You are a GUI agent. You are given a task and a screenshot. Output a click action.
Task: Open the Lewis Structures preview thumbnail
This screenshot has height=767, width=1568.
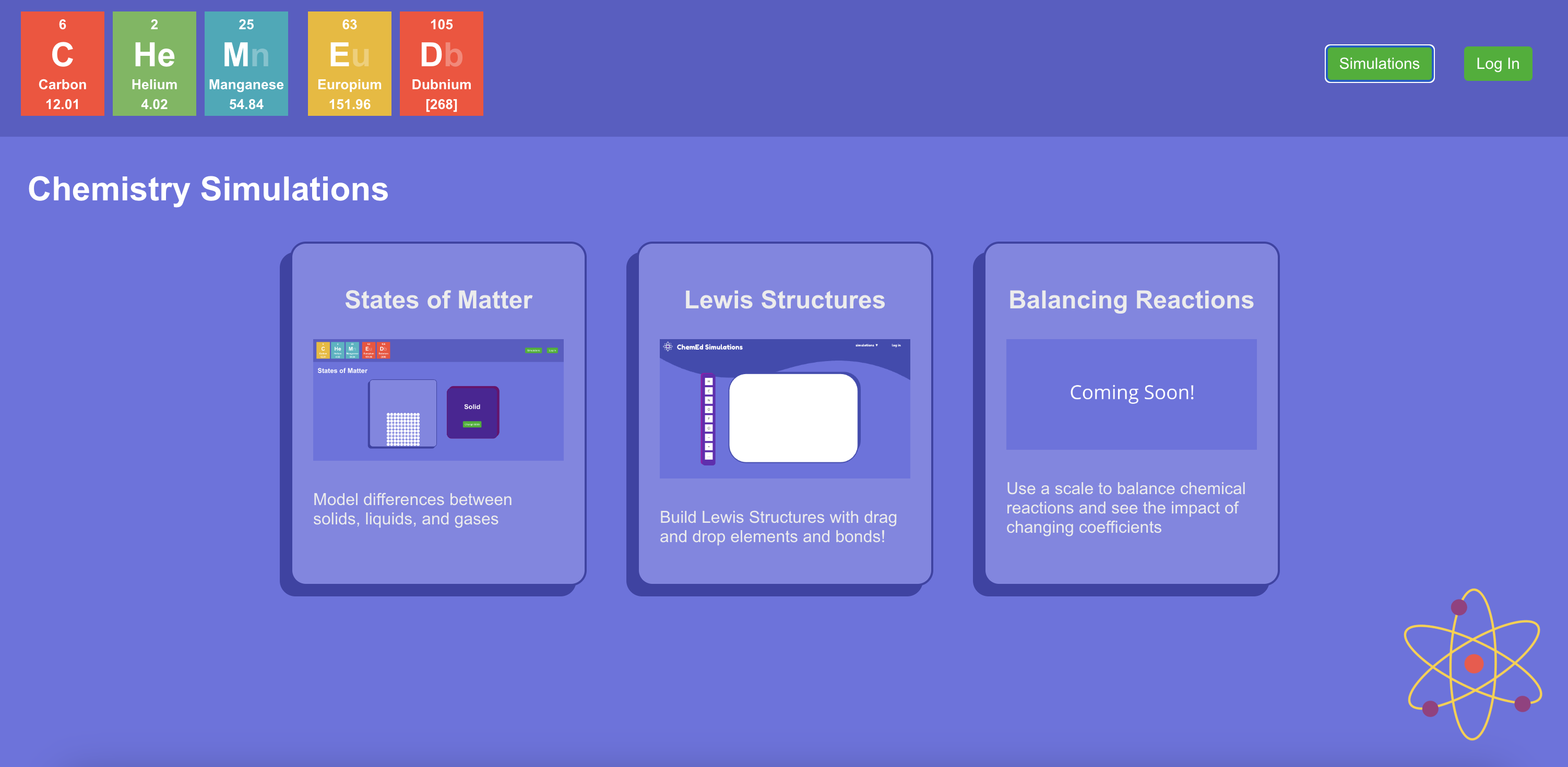[x=785, y=408]
